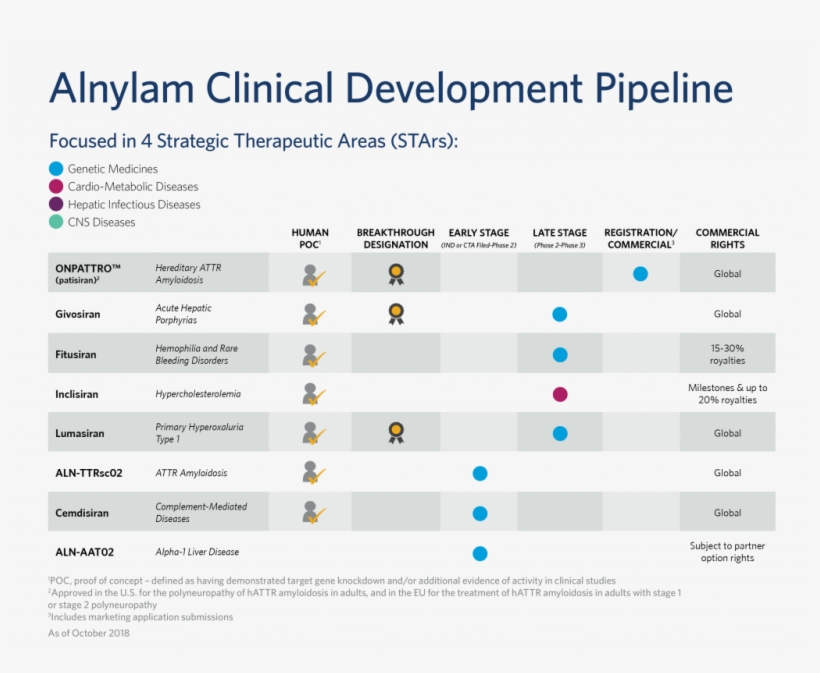Select the ALN-TTRsc02 proof of concept icon
Screen dimensions: 820x673
312,471
